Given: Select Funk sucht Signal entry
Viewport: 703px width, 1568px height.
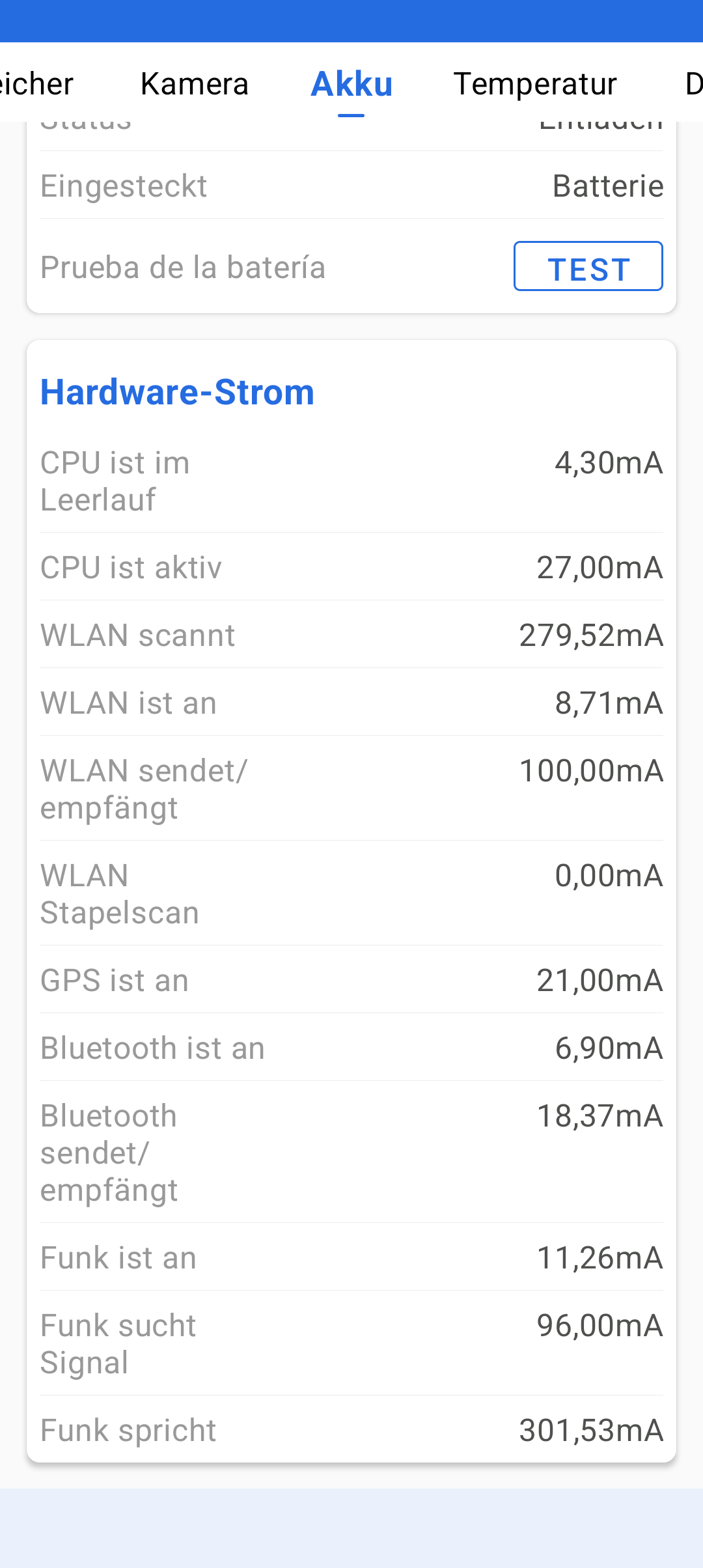Looking at the screenshot, I should (x=351, y=1343).
